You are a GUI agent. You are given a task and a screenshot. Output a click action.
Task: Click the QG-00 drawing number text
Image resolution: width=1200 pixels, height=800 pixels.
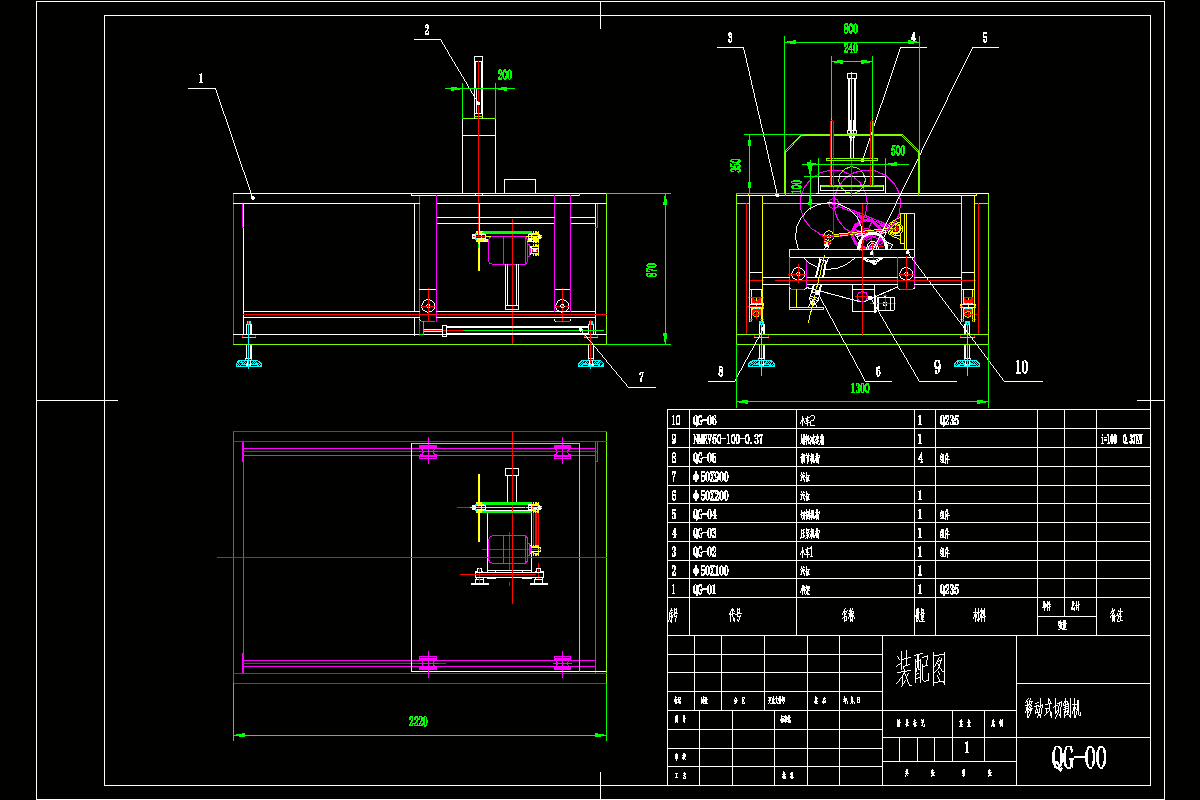1078,760
